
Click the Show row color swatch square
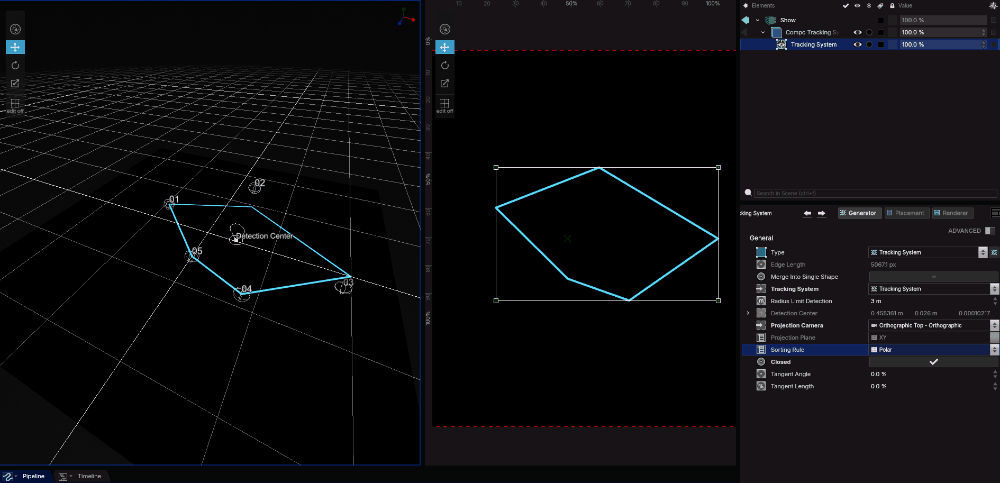881,20
